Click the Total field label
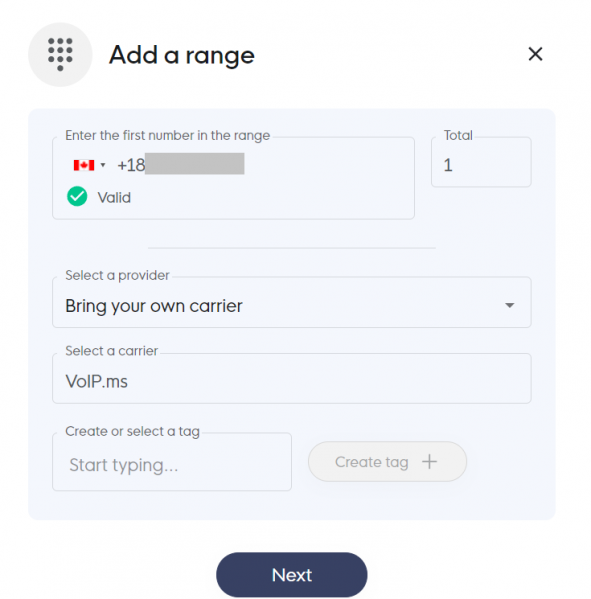Viewport: 591px width, 599px height. pos(458,135)
